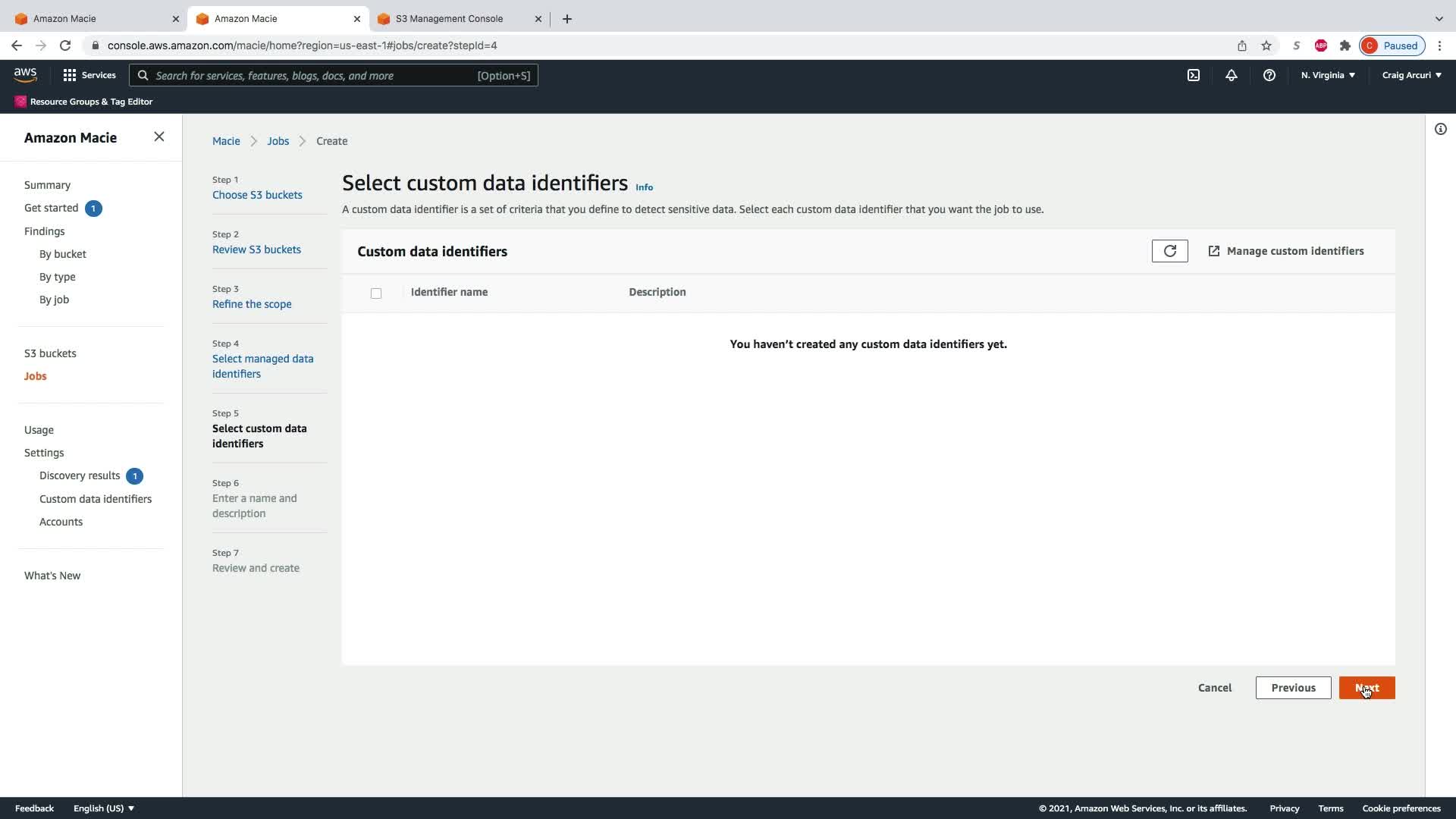Expand the N. Virginia region dropdown
The width and height of the screenshot is (1456, 819).
pyautogui.click(x=1328, y=75)
